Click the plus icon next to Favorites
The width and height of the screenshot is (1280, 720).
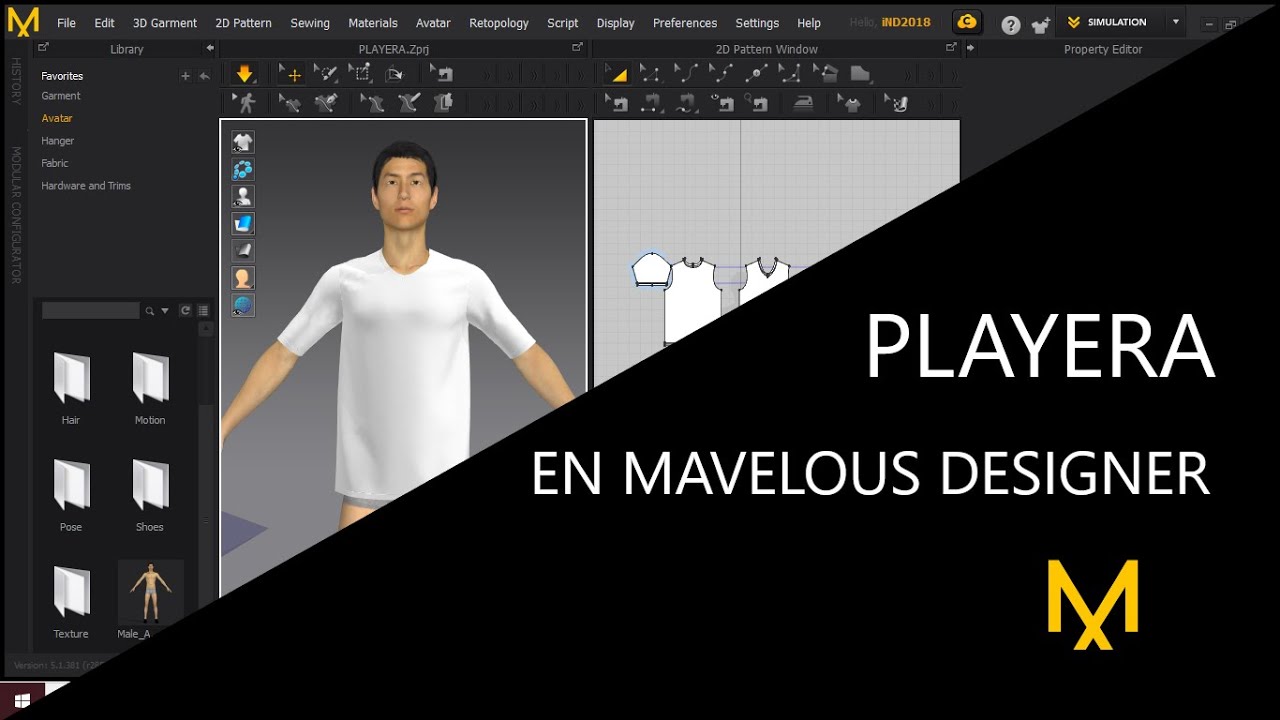tap(185, 76)
